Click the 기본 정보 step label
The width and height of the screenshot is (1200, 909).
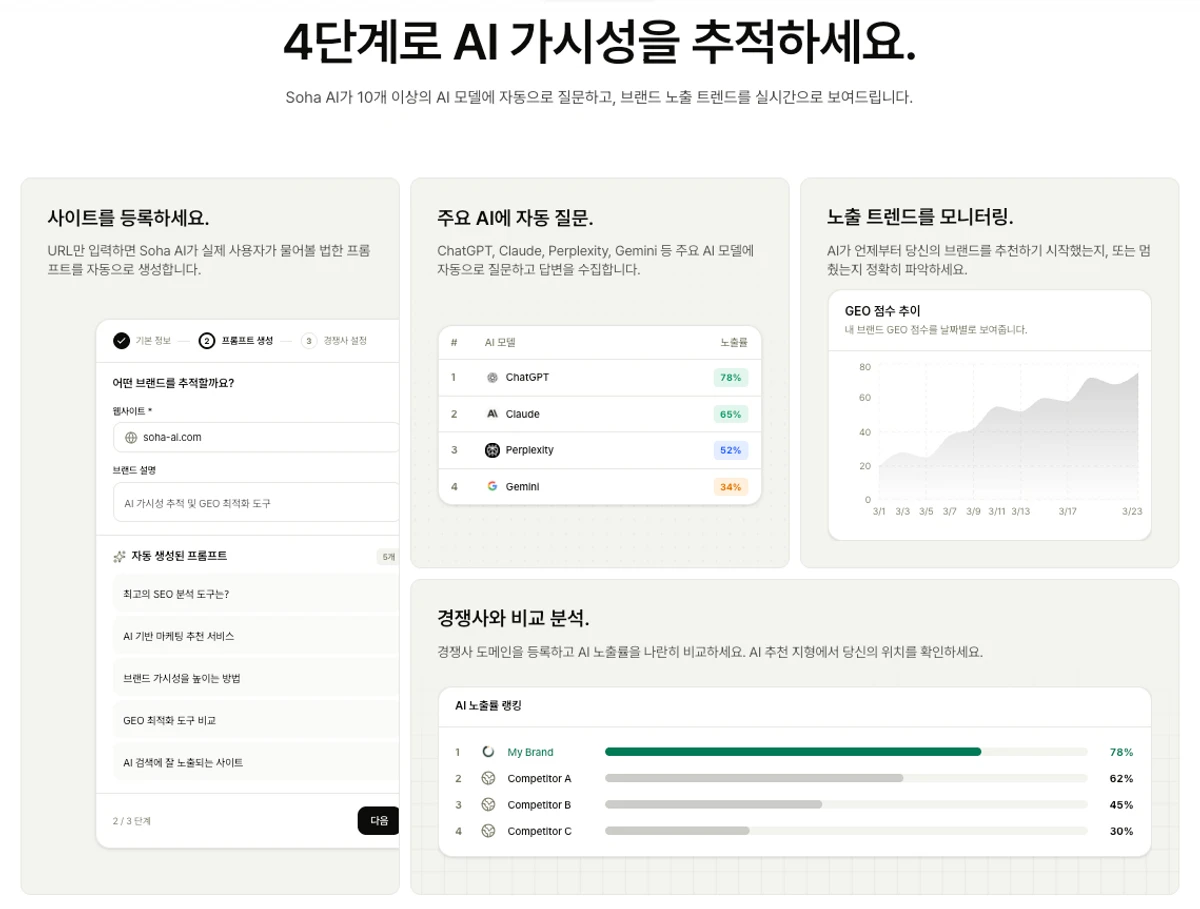153,341
